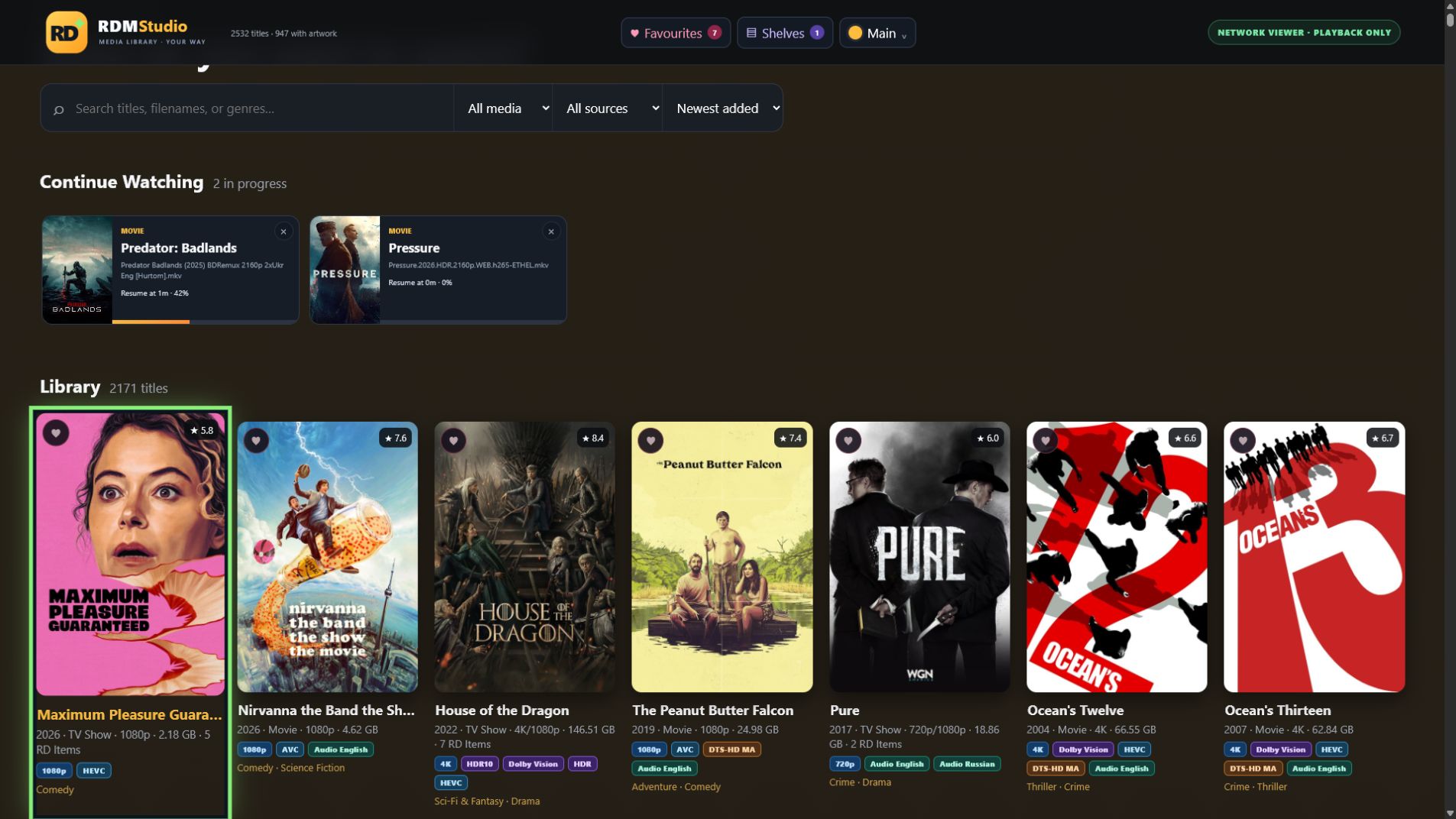Click the Dolby Vision tag under Ocean's Twelve
Viewport: 1456px width, 819px height.
[x=1083, y=749]
